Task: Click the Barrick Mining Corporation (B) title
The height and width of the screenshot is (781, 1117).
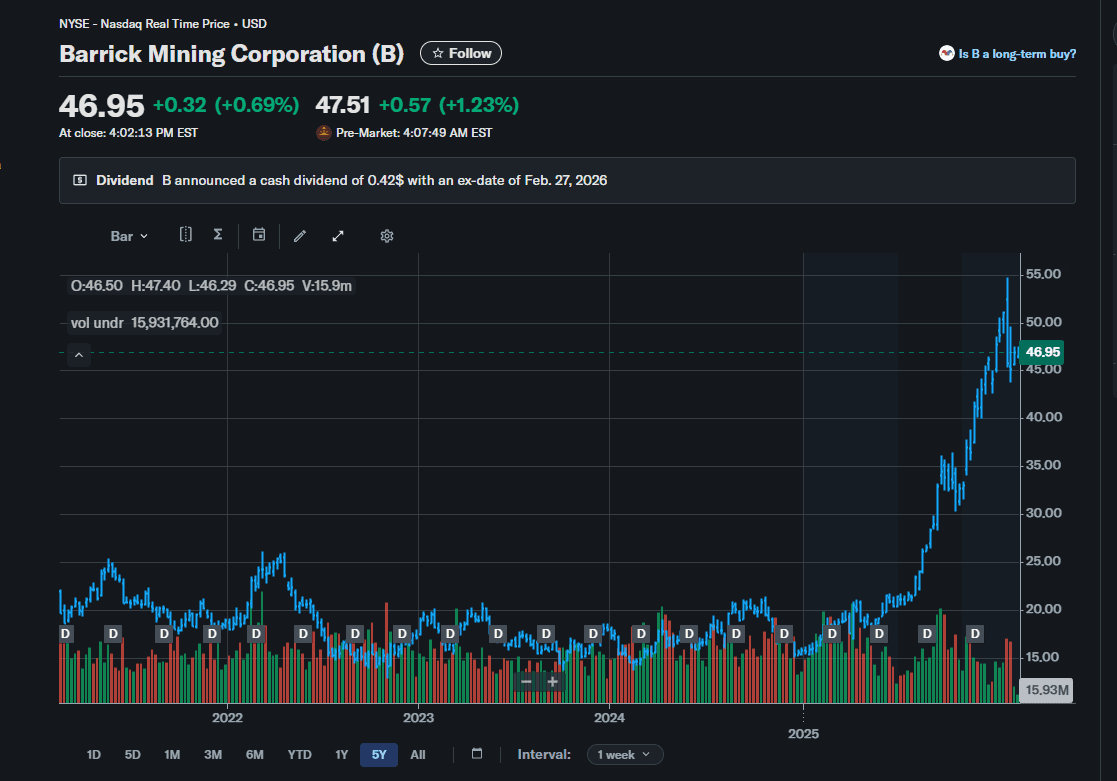Action: [x=232, y=53]
